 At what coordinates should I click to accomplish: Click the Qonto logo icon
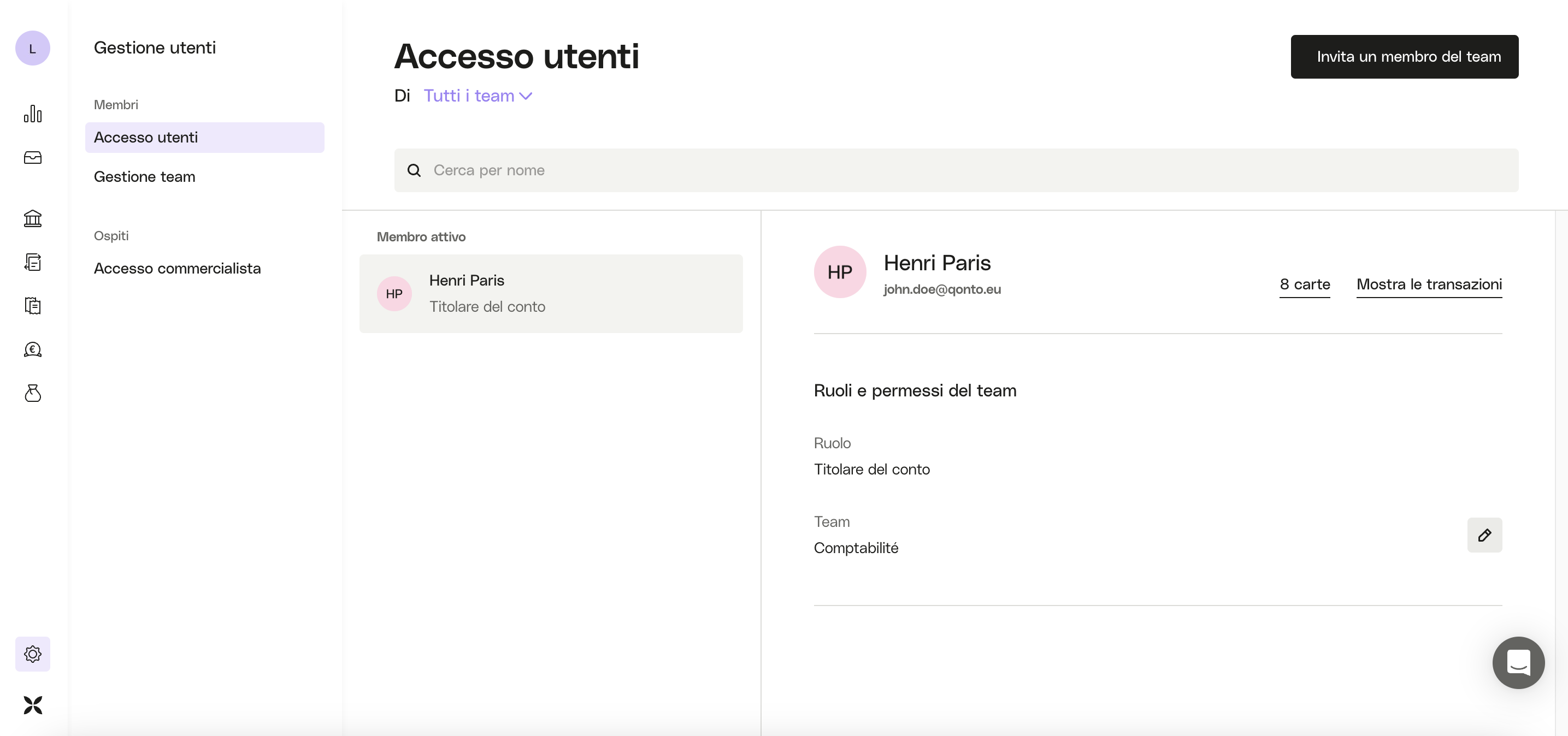click(33, 705)
